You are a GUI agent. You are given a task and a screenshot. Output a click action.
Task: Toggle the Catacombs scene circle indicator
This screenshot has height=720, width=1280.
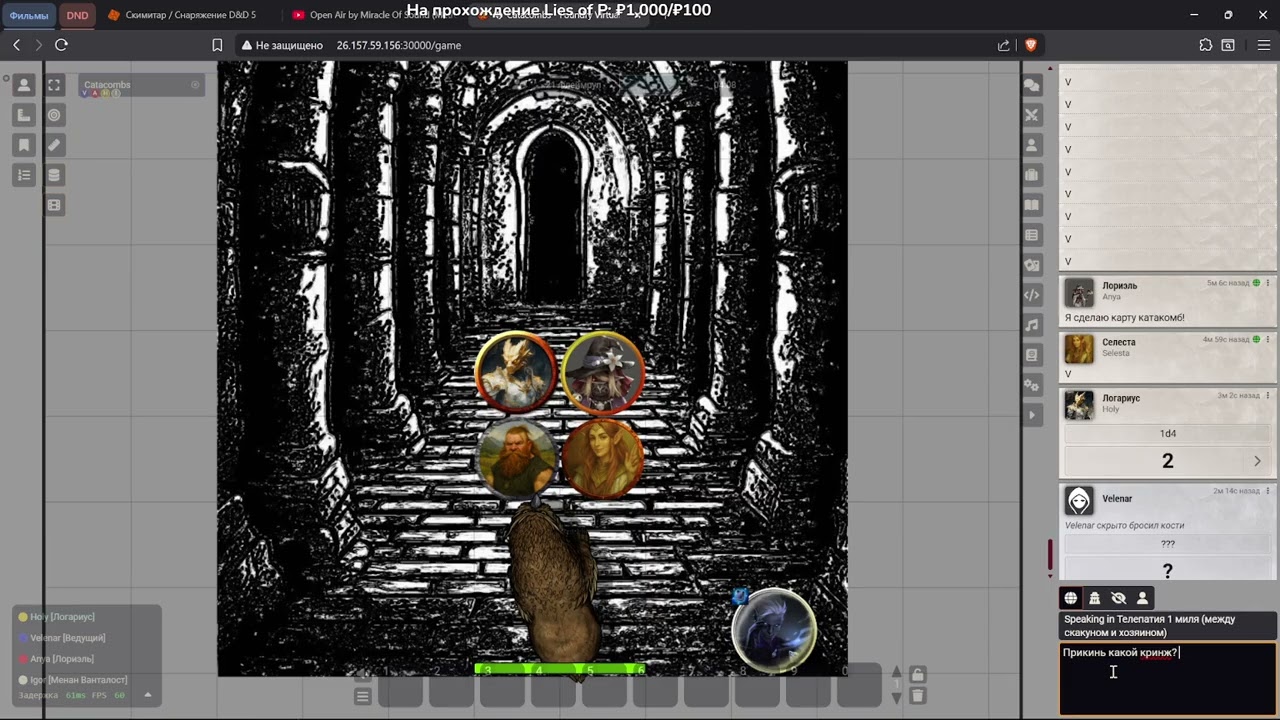tap(195, 85)
